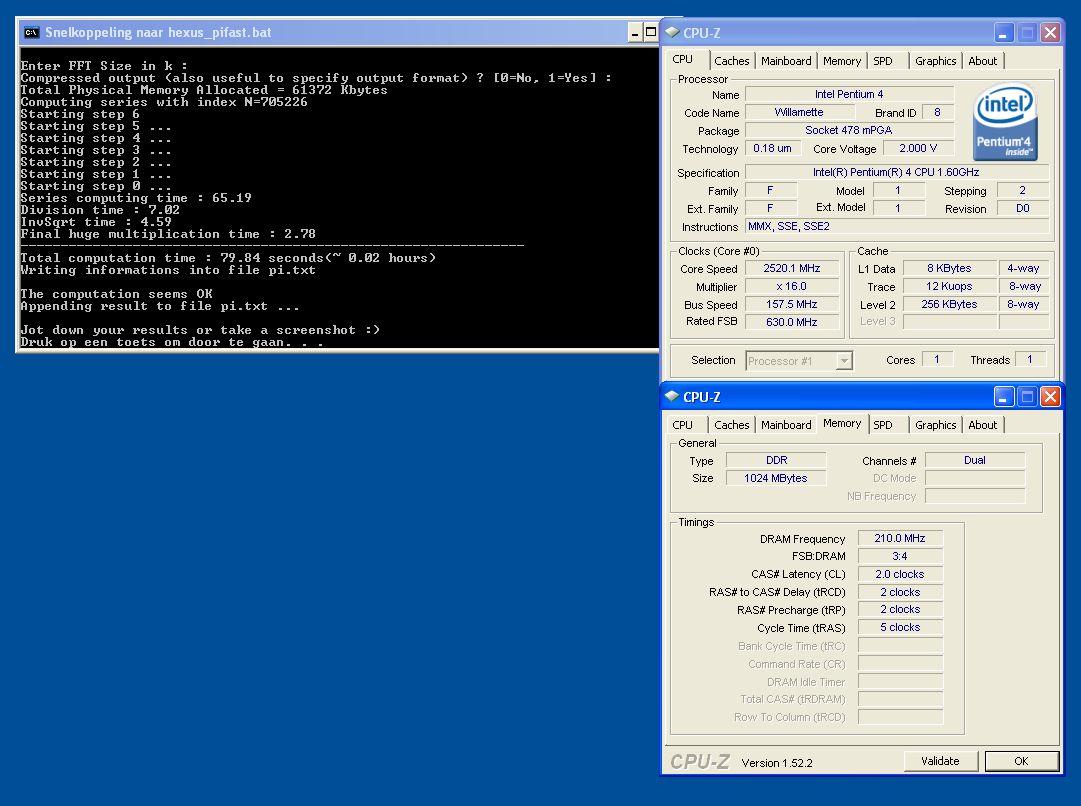Image resolution: width=1081 pixels, height=806 pixels.
Task: Click the '1024 MBytes' memory size value
Action: click(x=776, y=478)
